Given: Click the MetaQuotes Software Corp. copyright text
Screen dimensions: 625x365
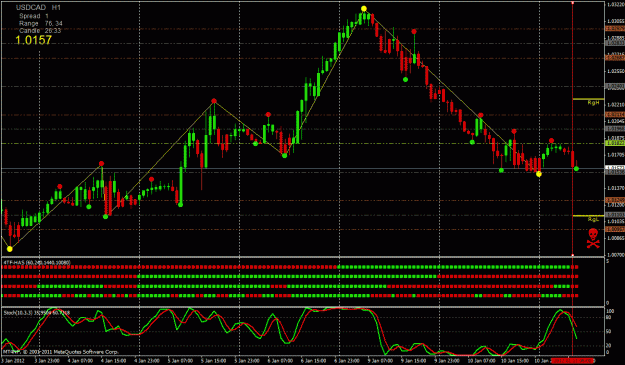Looking at the screenshot, I should pos(61,352).
